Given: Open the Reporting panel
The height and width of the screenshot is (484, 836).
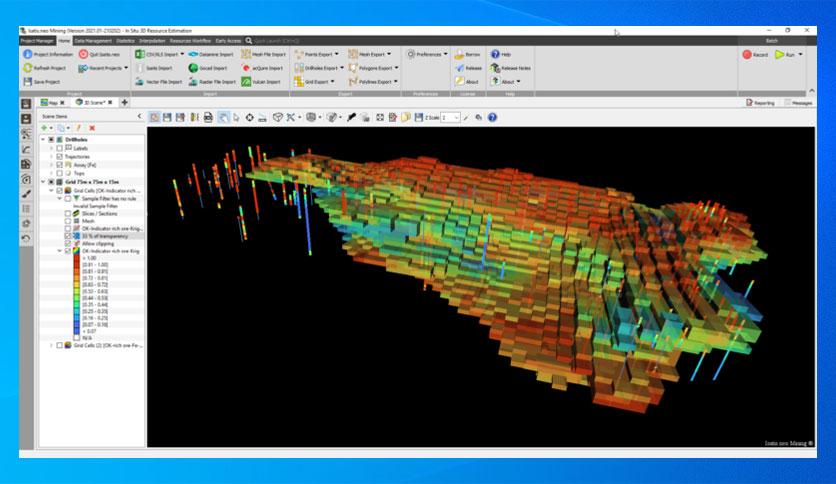Looking at the screenshot, I should 760,103.
